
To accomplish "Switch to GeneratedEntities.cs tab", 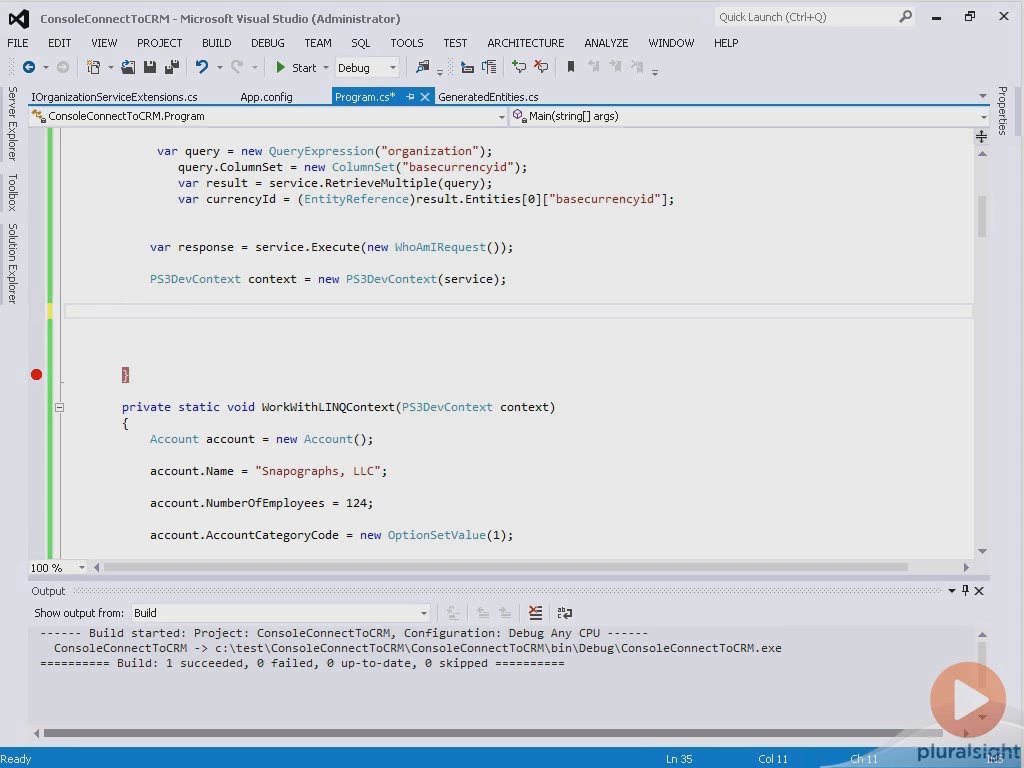I will 488,97.
